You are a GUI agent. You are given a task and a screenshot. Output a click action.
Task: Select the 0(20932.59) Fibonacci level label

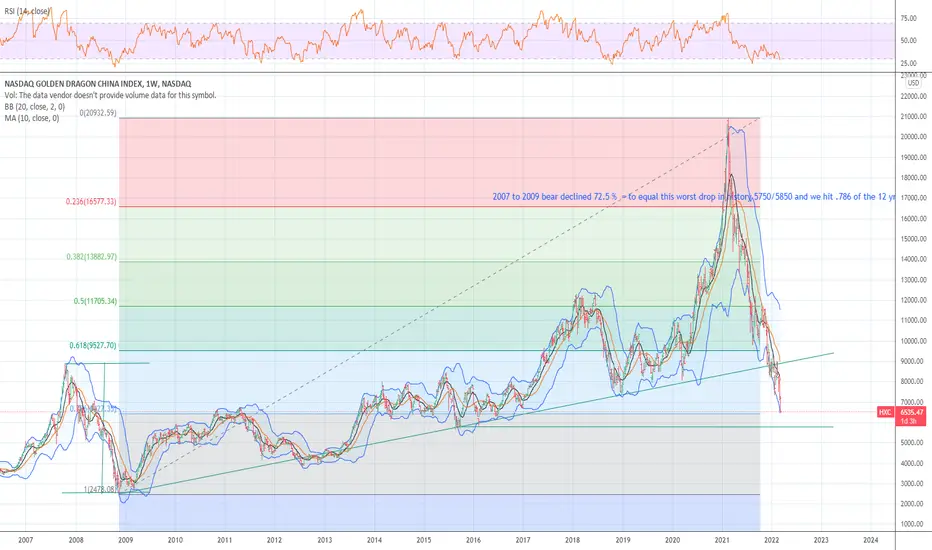pos(98,113)
